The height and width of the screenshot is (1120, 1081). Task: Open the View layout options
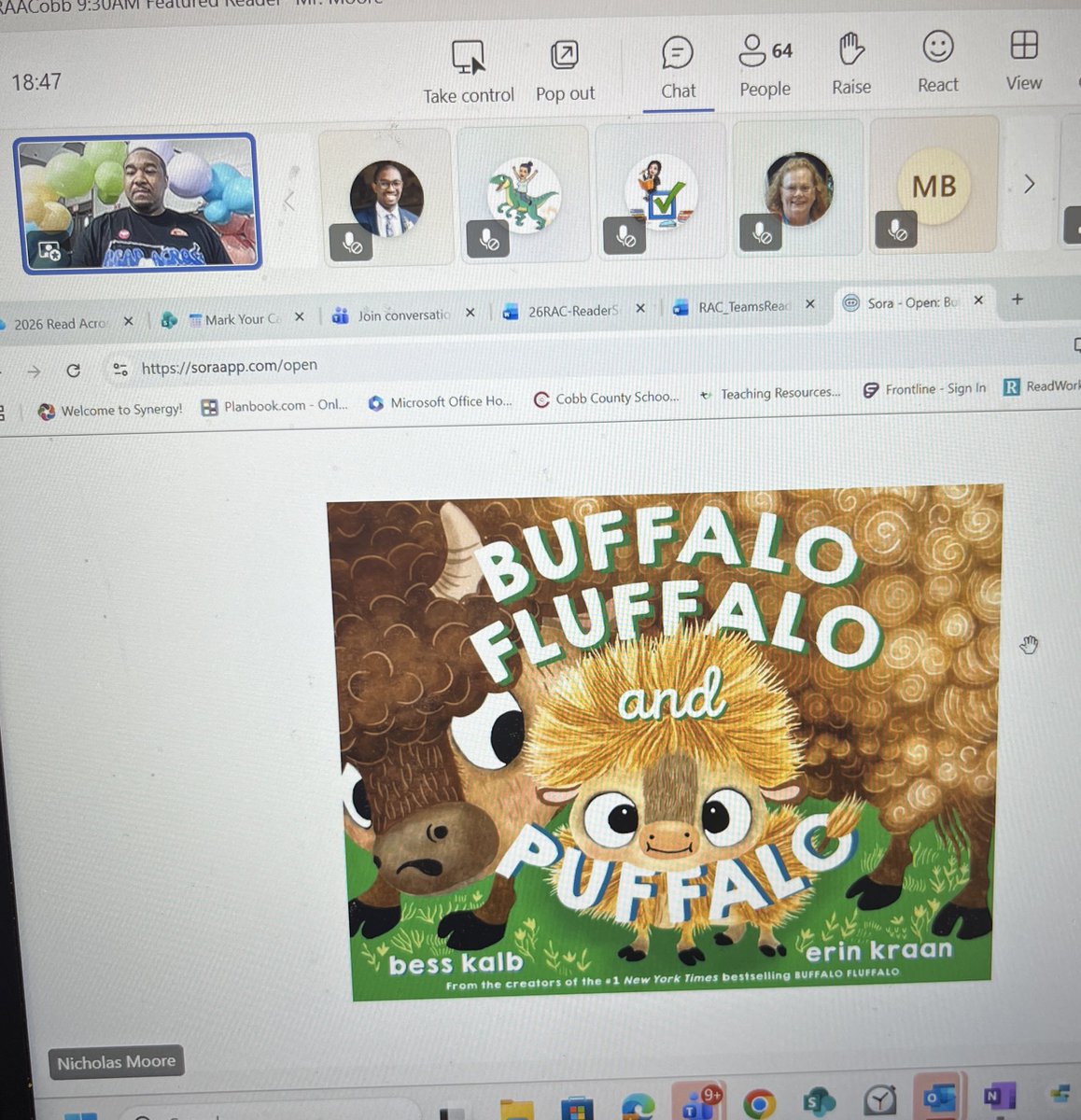(x=1023, y=61)
